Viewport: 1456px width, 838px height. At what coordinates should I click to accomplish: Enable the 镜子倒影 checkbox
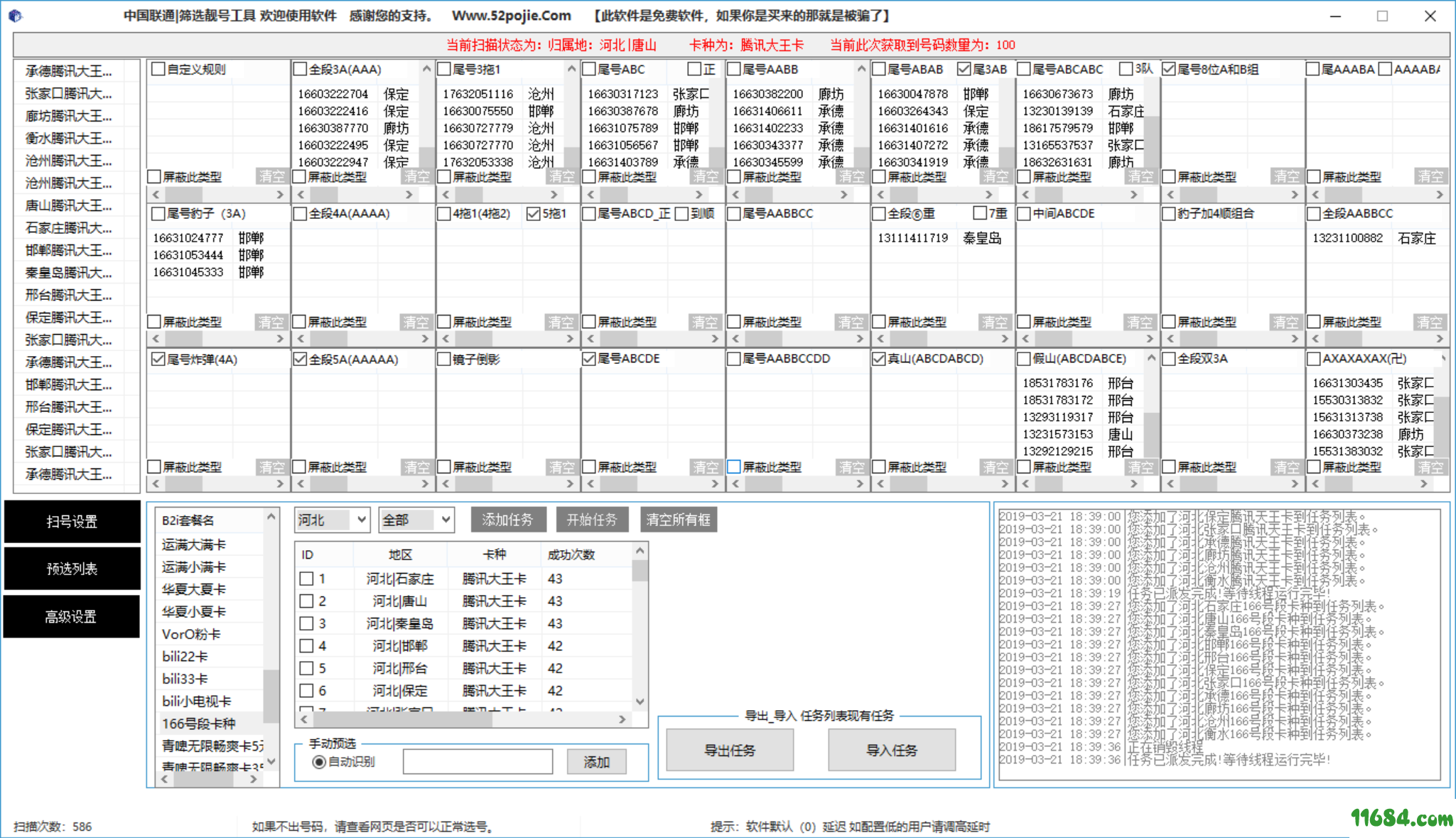(x=445, y=359)
